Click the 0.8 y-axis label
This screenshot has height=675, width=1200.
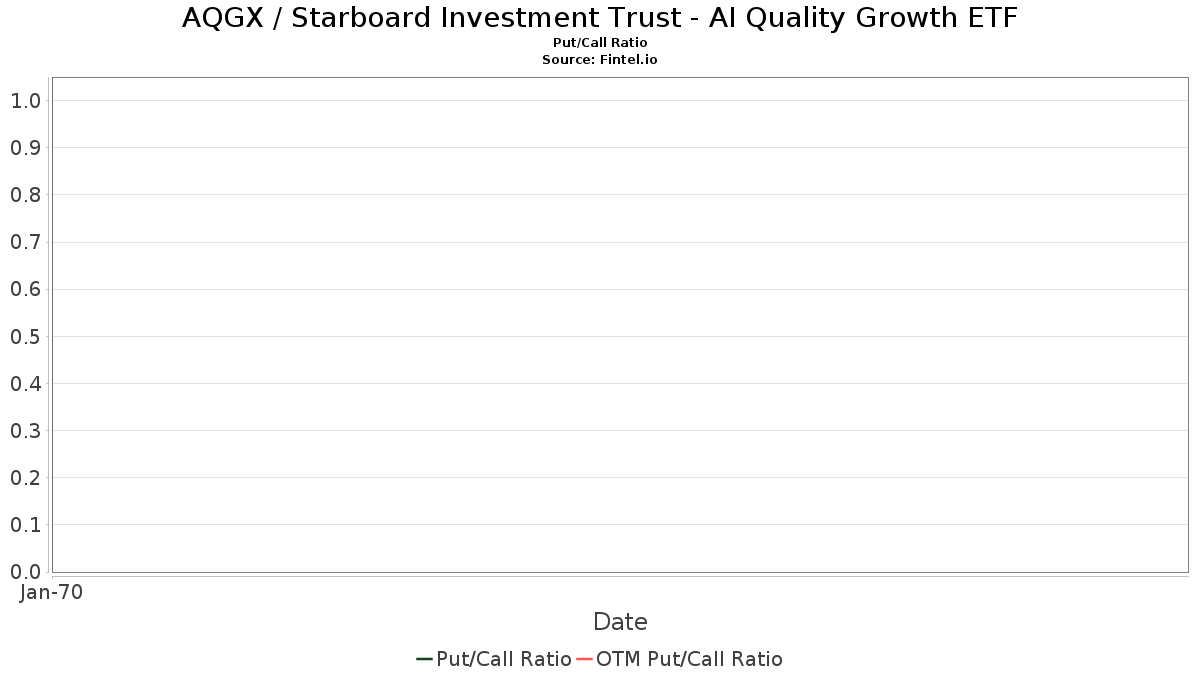pos(25,195)
